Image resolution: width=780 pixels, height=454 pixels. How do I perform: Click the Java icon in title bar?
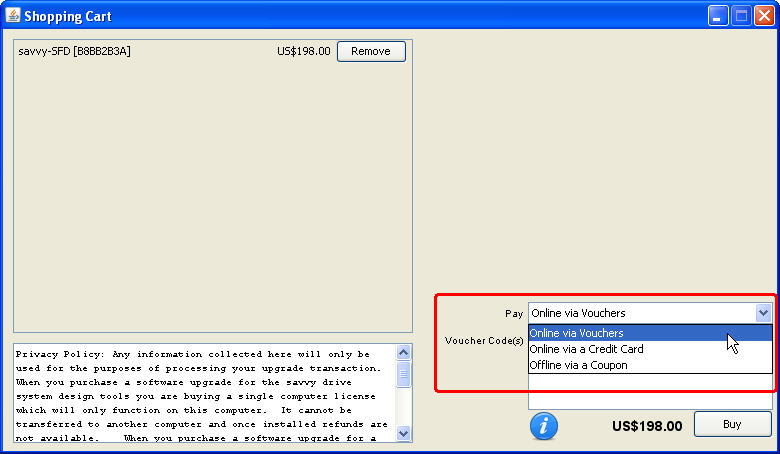[x=13, y=15]
